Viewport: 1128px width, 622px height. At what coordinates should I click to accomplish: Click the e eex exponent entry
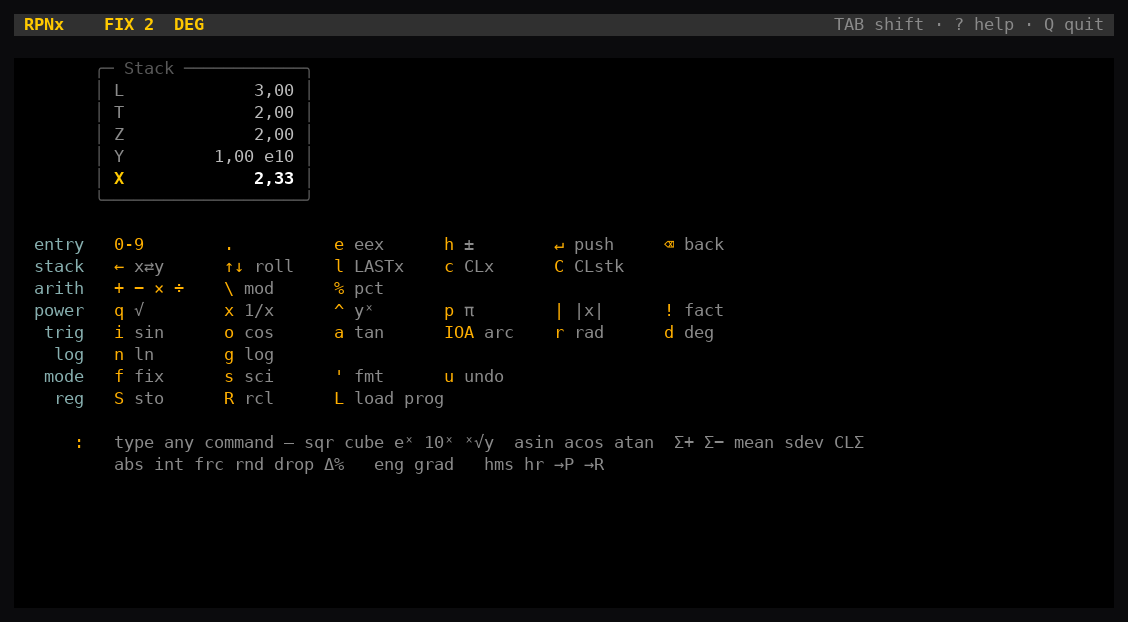359,244
